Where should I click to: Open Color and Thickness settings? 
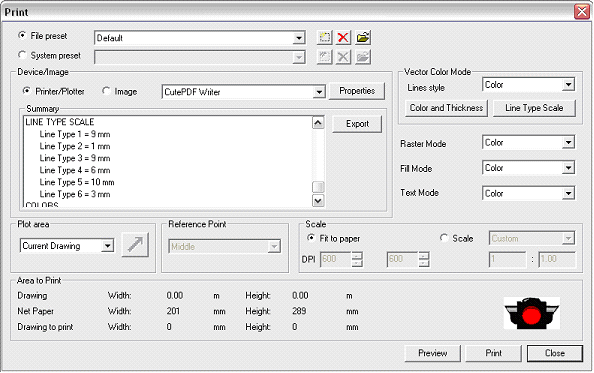(x=446, y=108)
